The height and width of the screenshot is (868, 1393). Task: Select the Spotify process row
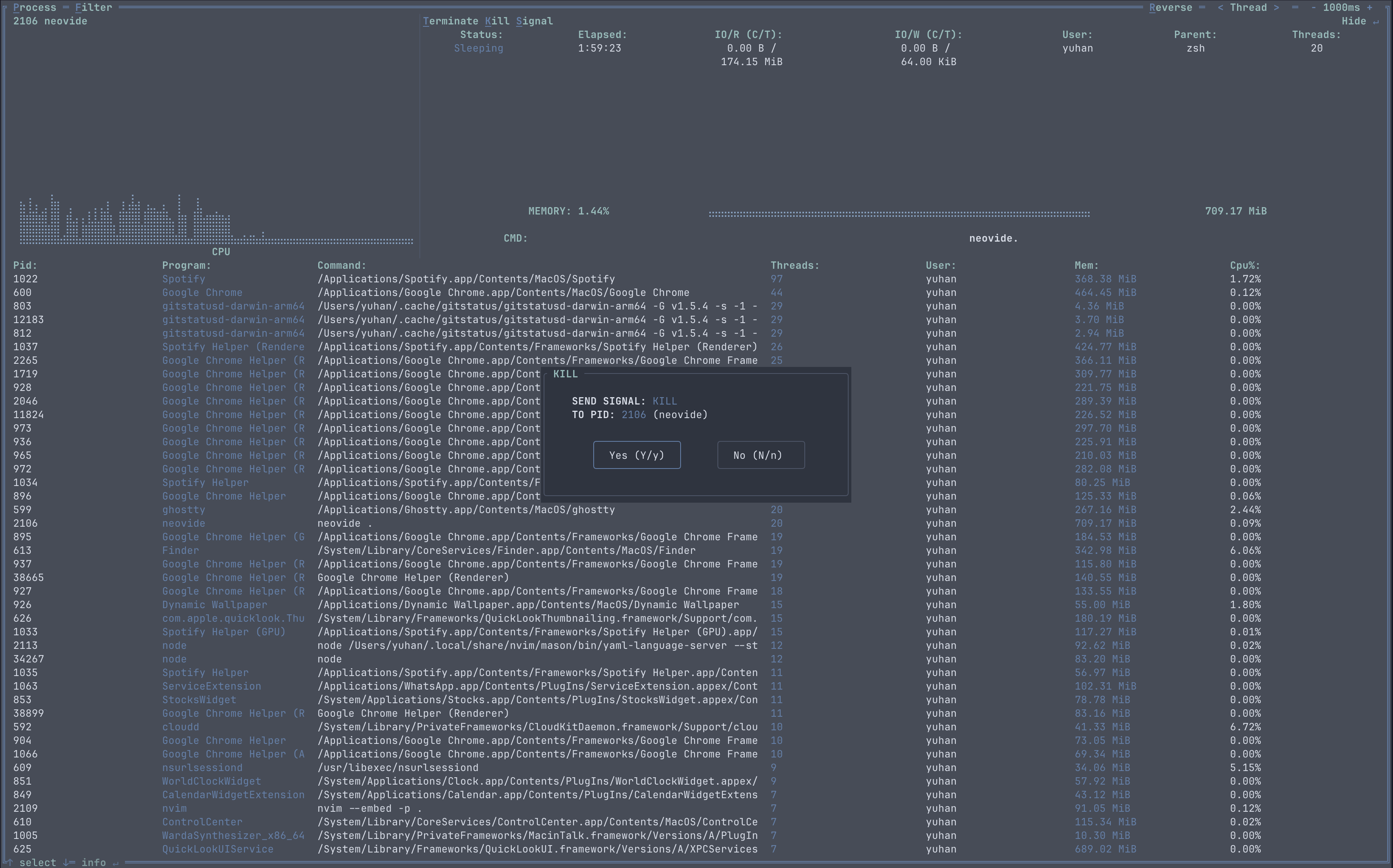tap(183, 279)
